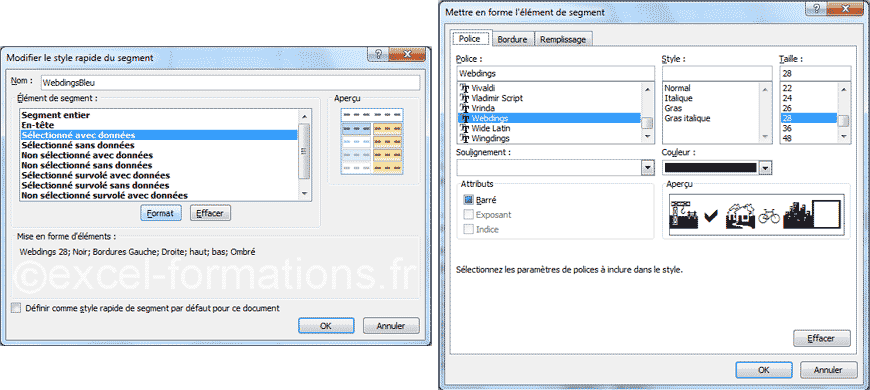Screen dimensions: 870x390
Task: Switch to the Police tab
Action: point(471,39)
